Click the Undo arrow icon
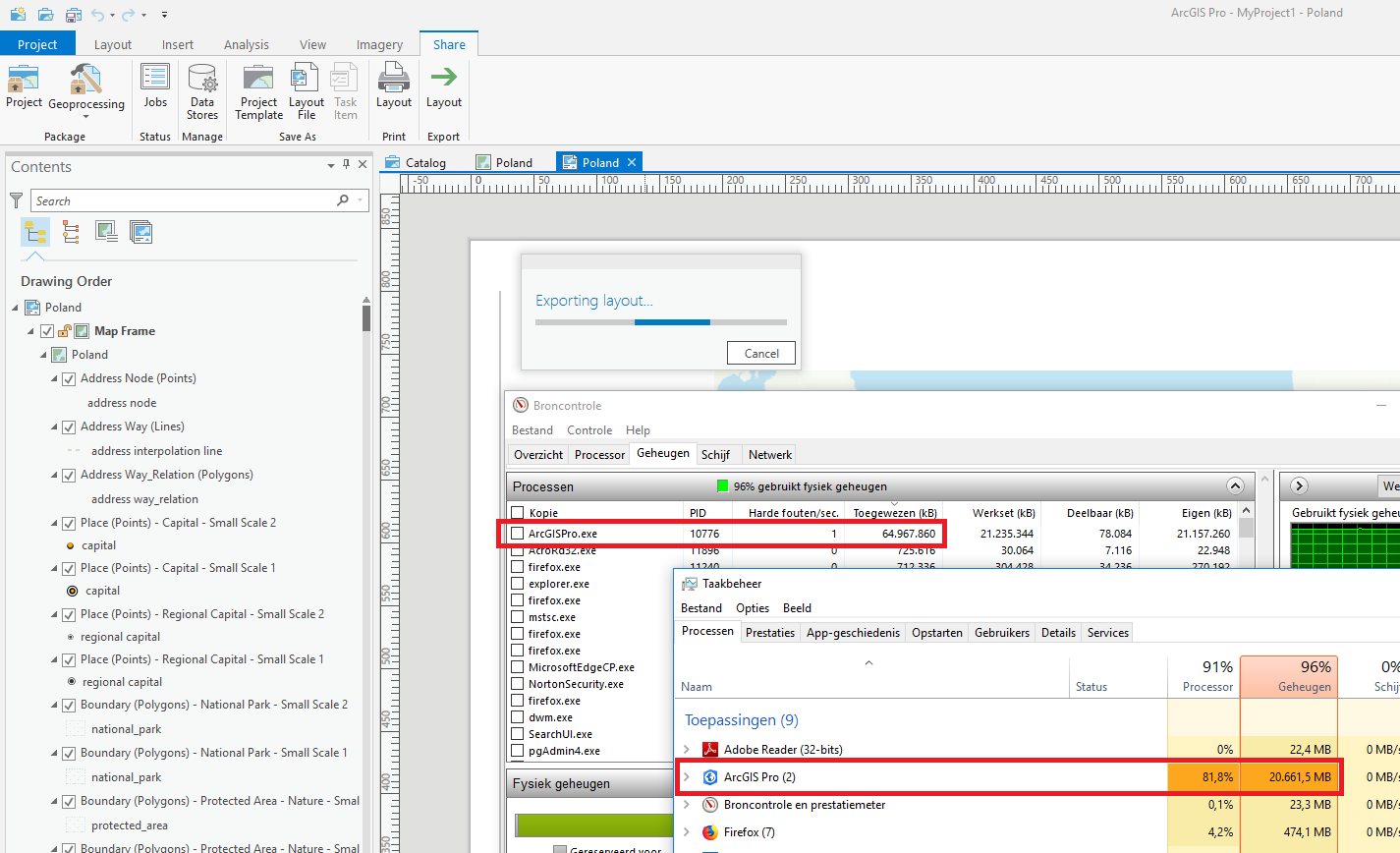The height and width of the screenshot is (853, 1400). [x=98, y=15]
